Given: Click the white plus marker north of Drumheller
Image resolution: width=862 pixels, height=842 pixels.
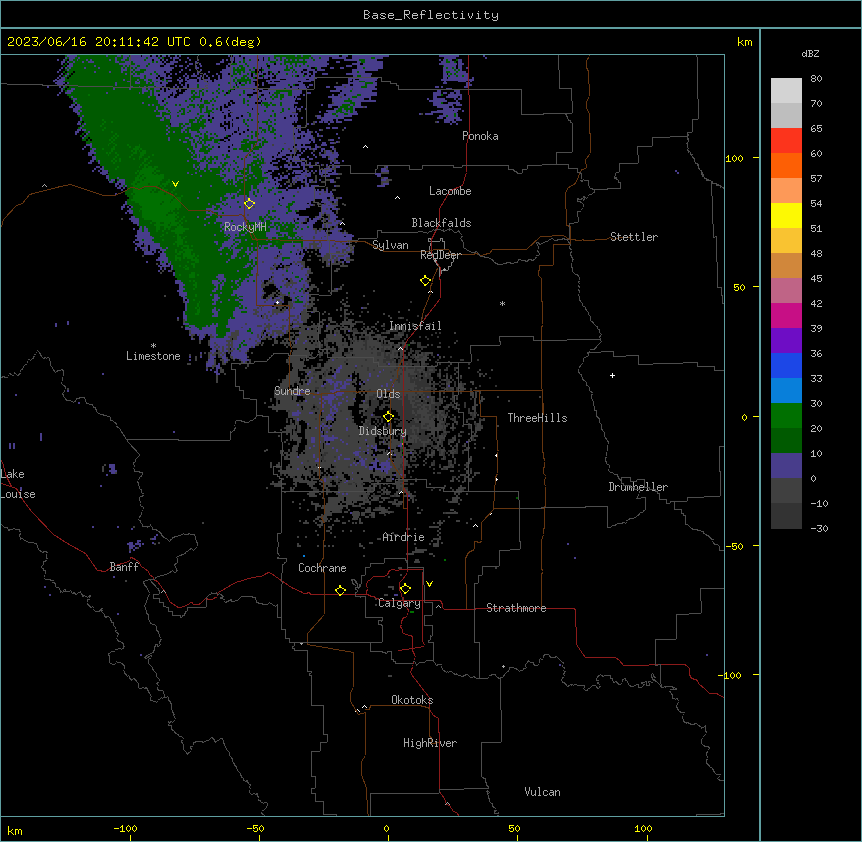Looking at the screenshot, I should pos(612,375).
